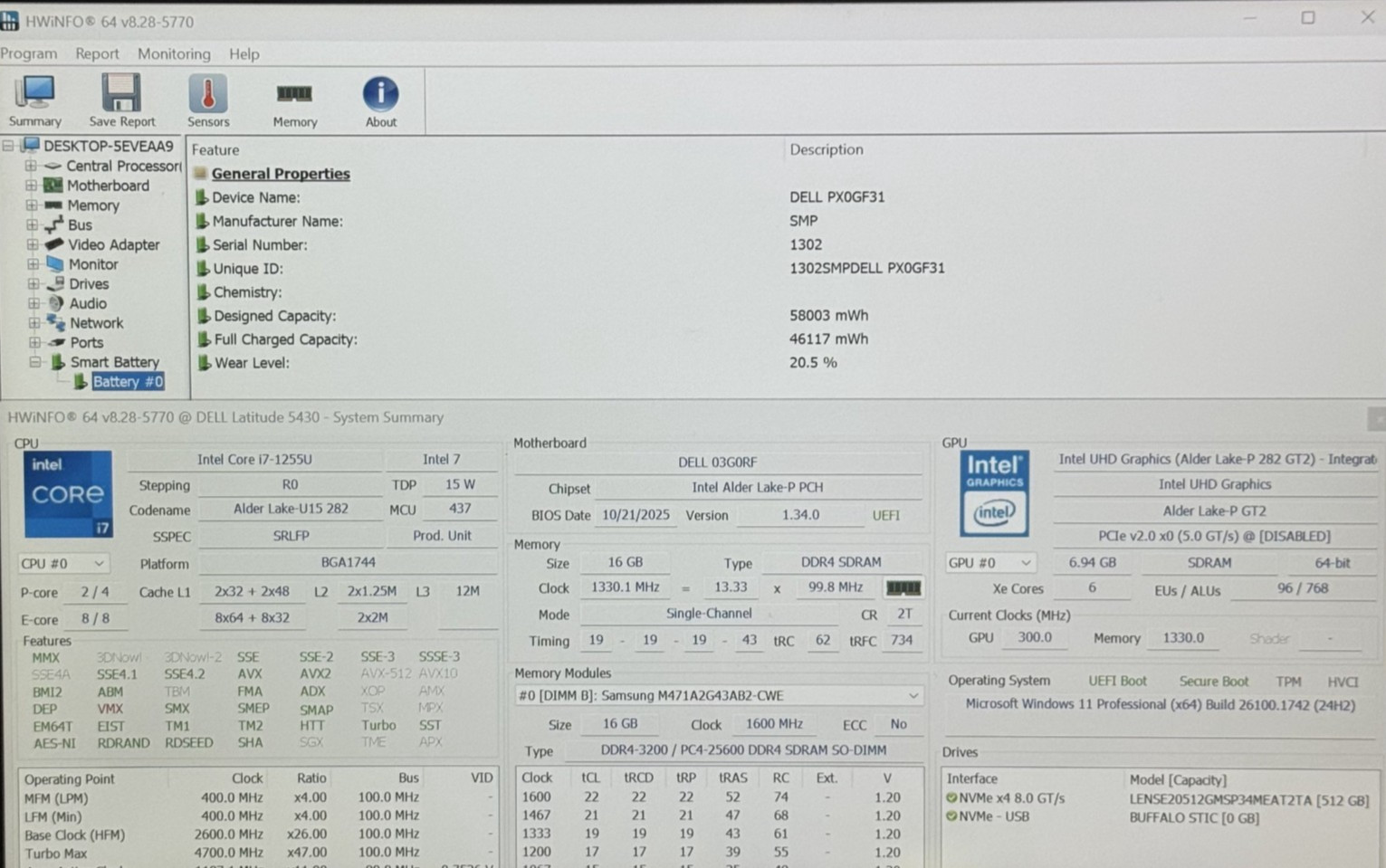Select the Memory label in the tree
Image resolution: width=1386 pixels, height=868 pixels.
[93, 205]
